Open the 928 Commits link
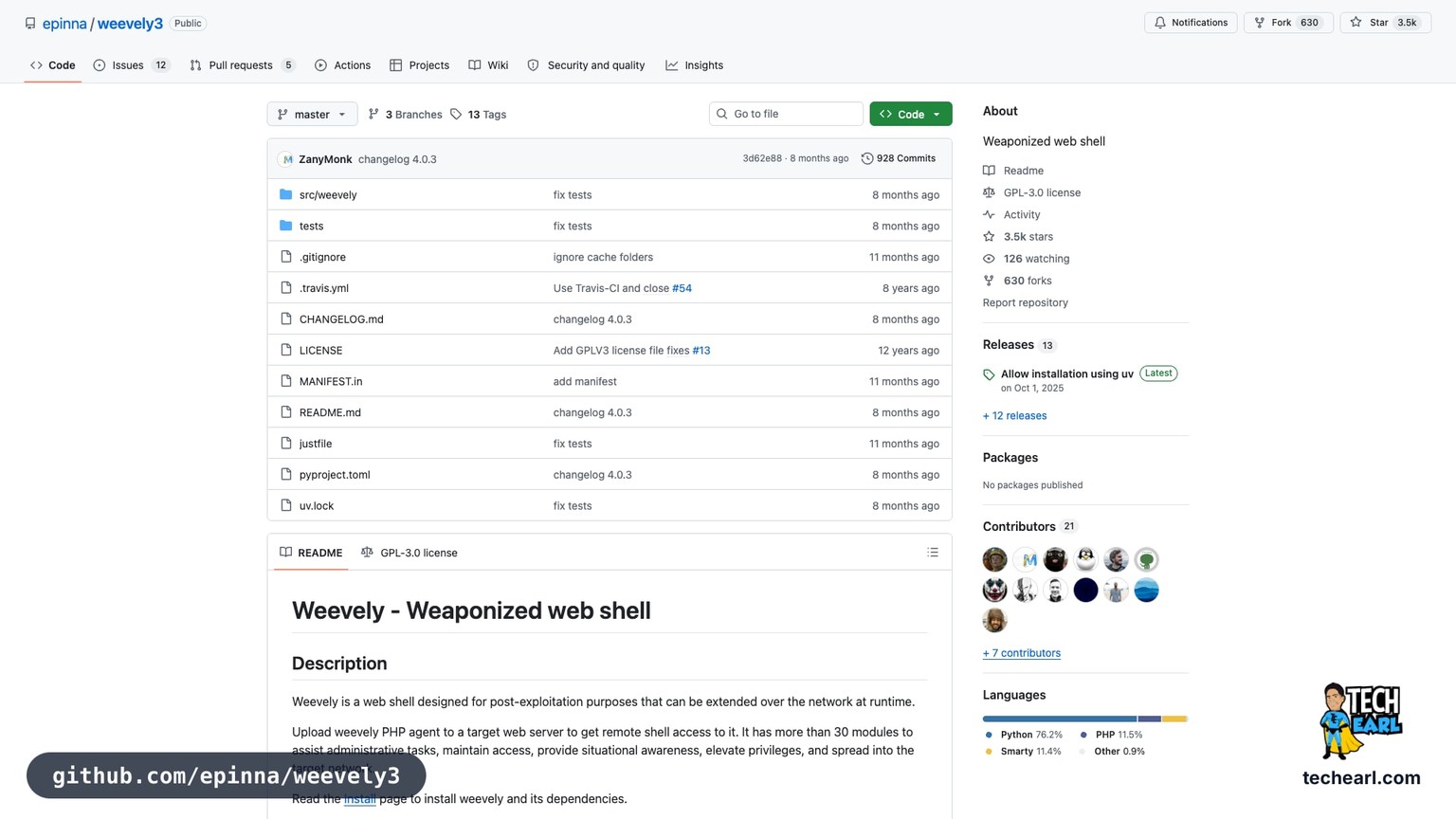Screen dimensions: 1456x819 pyautogui.click(x=898, y=158)
